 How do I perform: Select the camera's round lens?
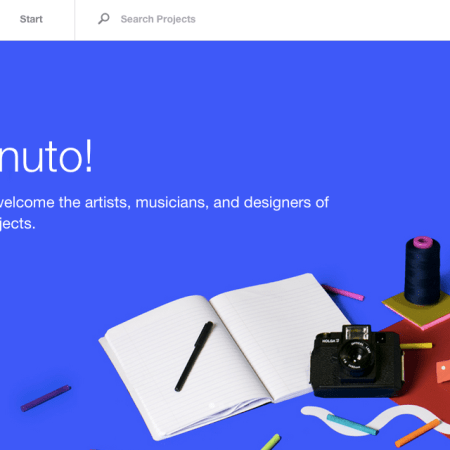[x=354, y=355]
